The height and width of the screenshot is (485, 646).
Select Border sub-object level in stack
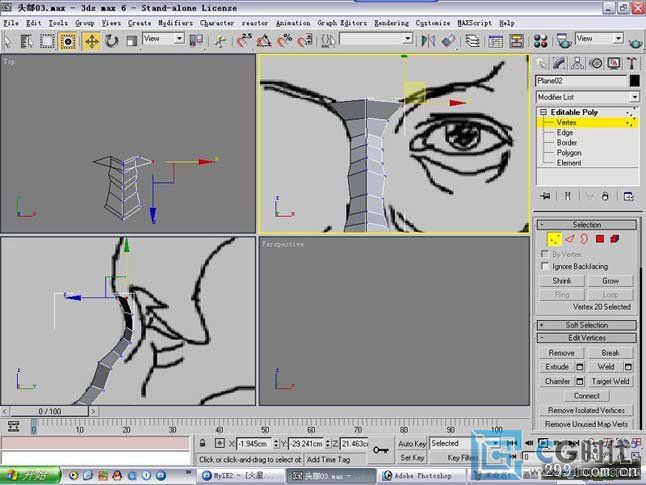[566, 143]
